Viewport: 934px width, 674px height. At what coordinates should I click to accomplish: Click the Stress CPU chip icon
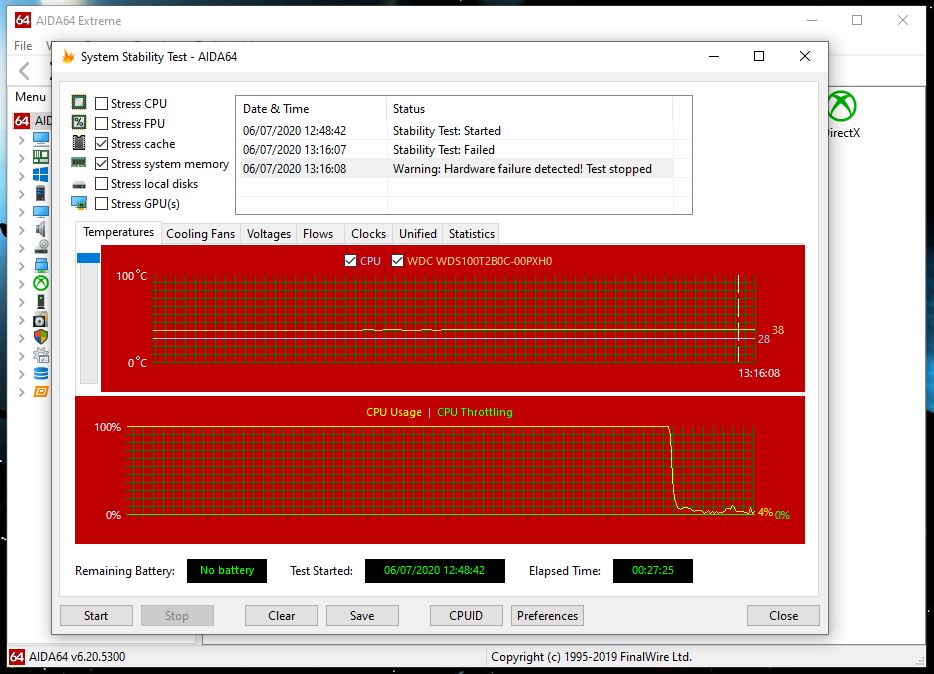[79, 102]
